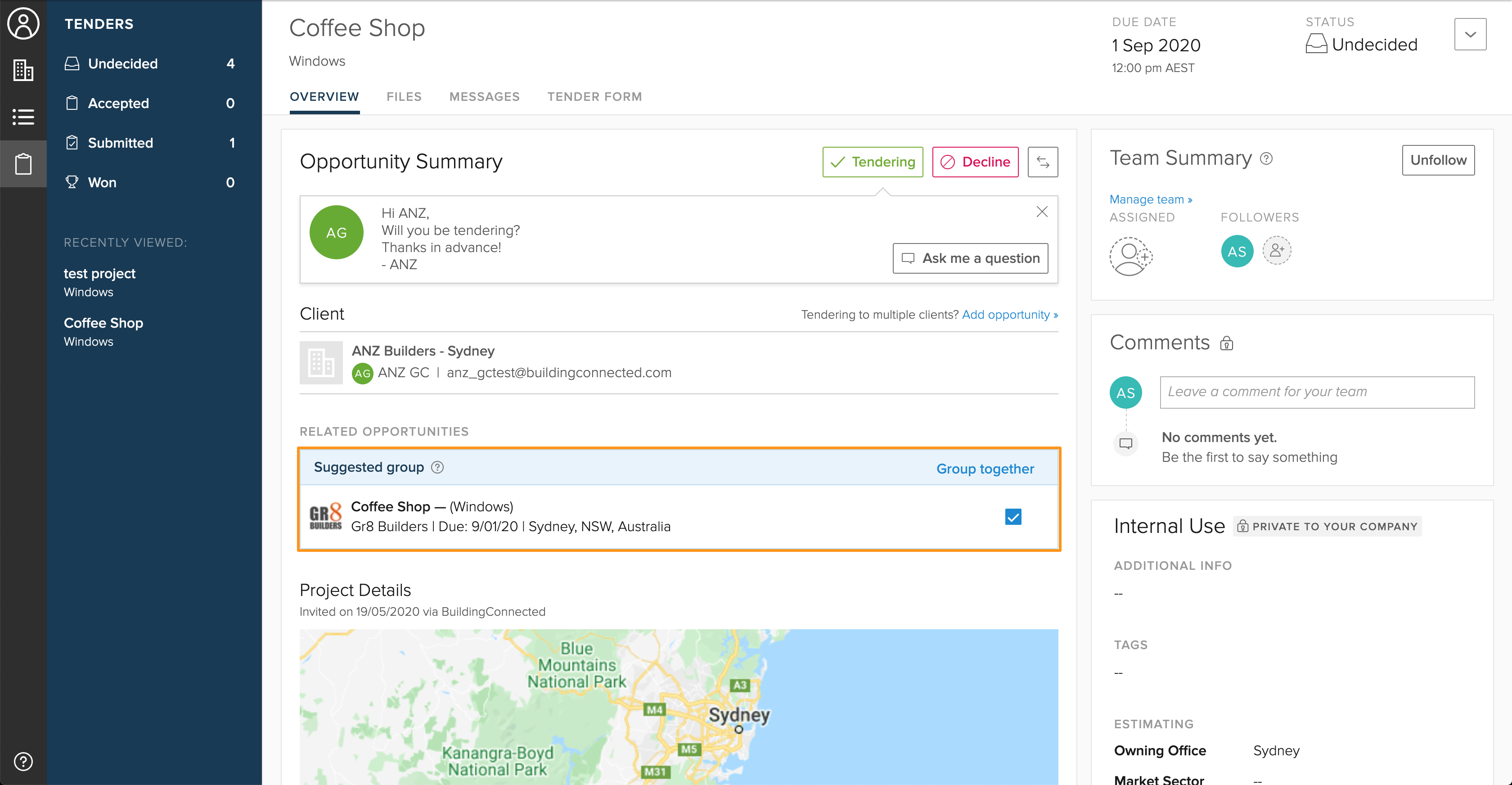The image size is (1512, 785).
Task: Open the clipboard tenders icon in sidebar
Action: pyautogui.click(x=23, y=164)
